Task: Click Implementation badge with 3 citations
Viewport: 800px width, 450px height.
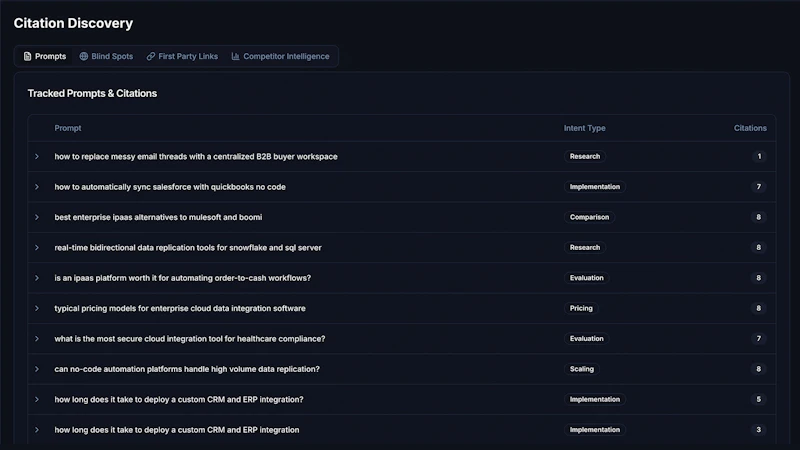Action: pyautogui.click(x=595, y=430)
